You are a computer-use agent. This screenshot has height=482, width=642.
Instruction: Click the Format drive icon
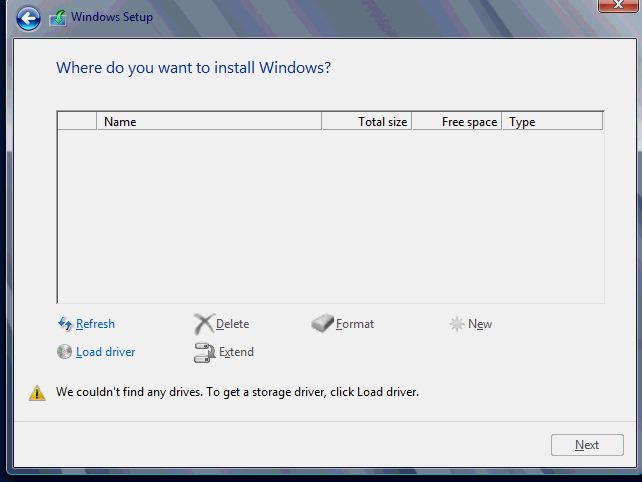point(322,323)
